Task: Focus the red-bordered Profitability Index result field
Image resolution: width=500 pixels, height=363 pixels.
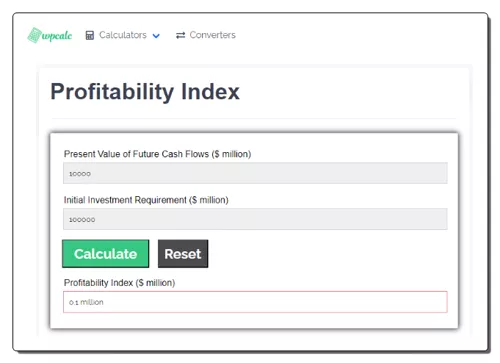Action: click(255, 302)
